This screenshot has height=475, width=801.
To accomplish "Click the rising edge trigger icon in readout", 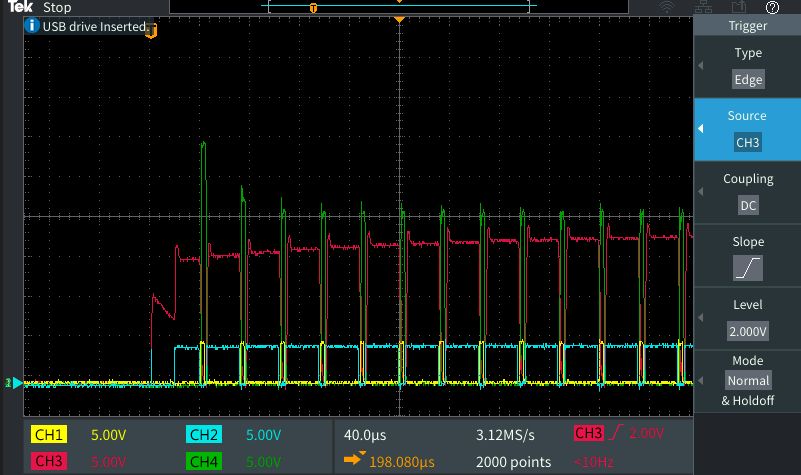I will point(617,433).
